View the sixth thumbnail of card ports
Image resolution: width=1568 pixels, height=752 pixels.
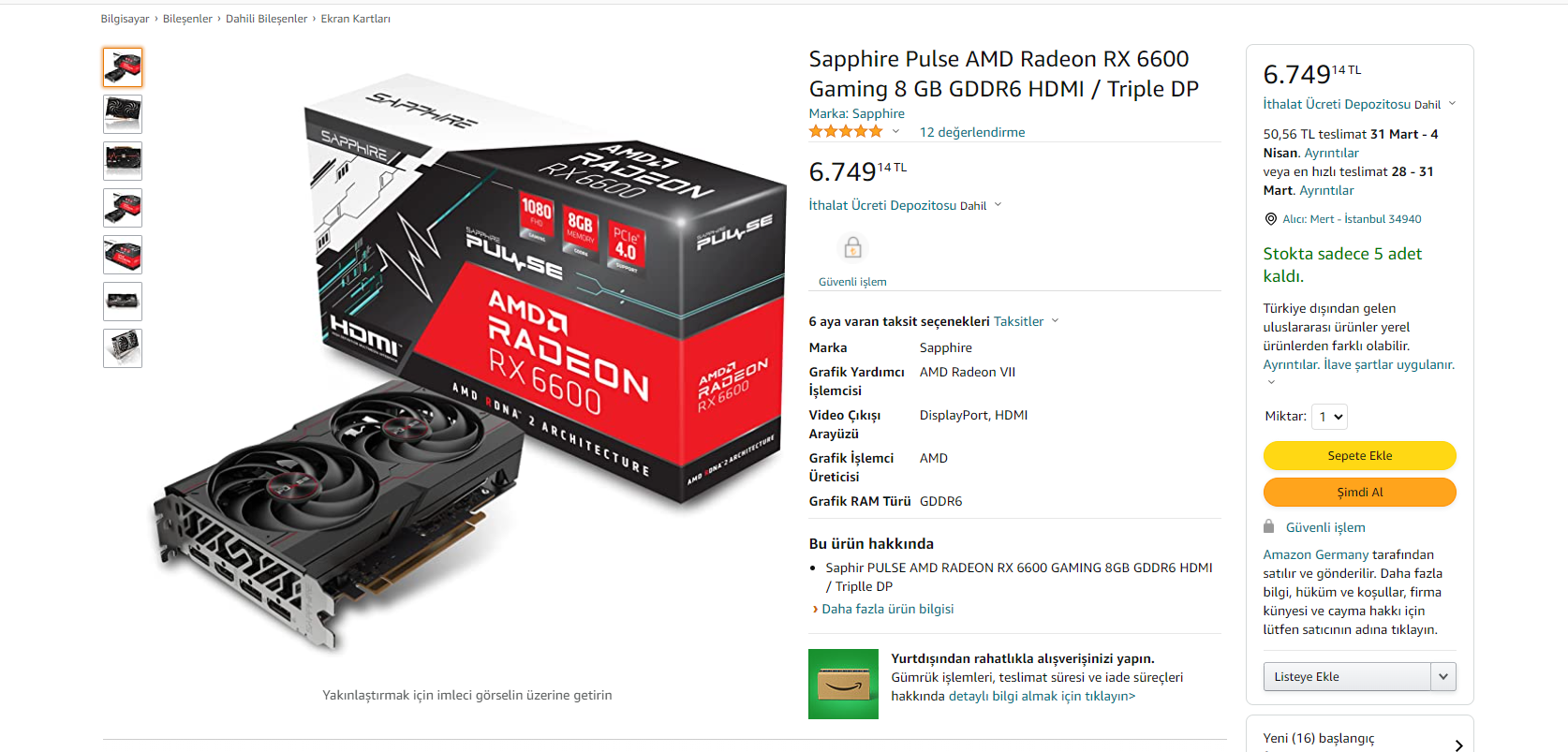pos(123,302)
